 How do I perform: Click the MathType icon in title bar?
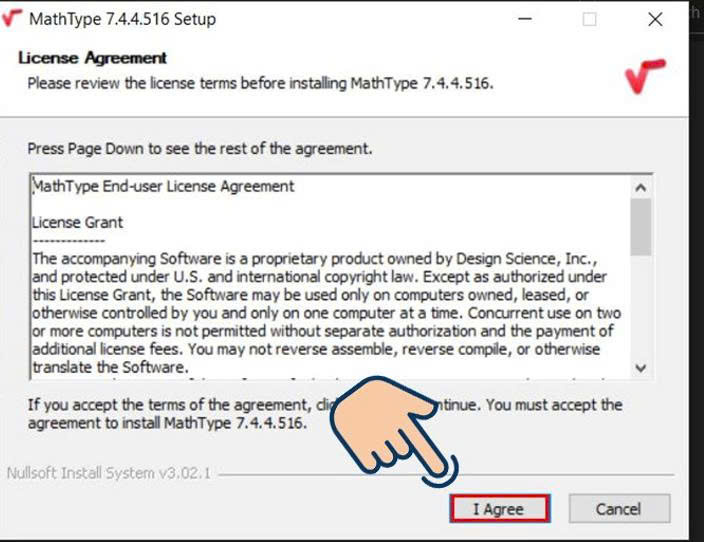tap(11, 18)
